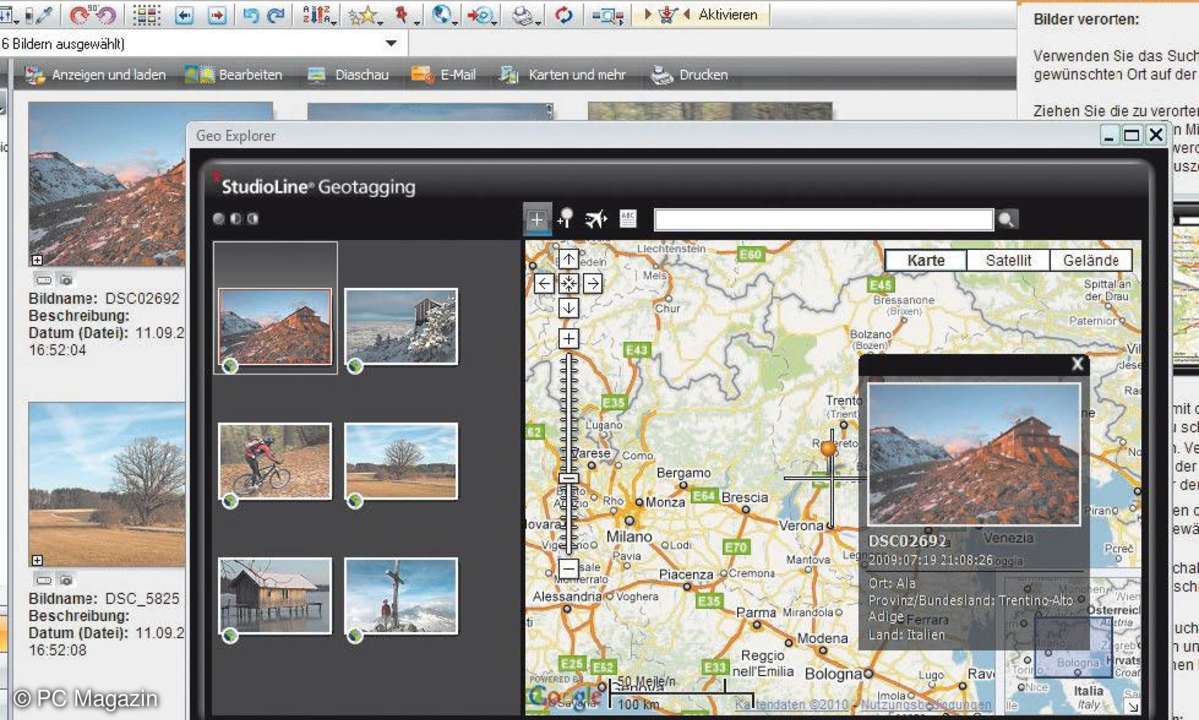Maximize the Geo Explorer window
1199x720 pixels.
pos(1132,135)
